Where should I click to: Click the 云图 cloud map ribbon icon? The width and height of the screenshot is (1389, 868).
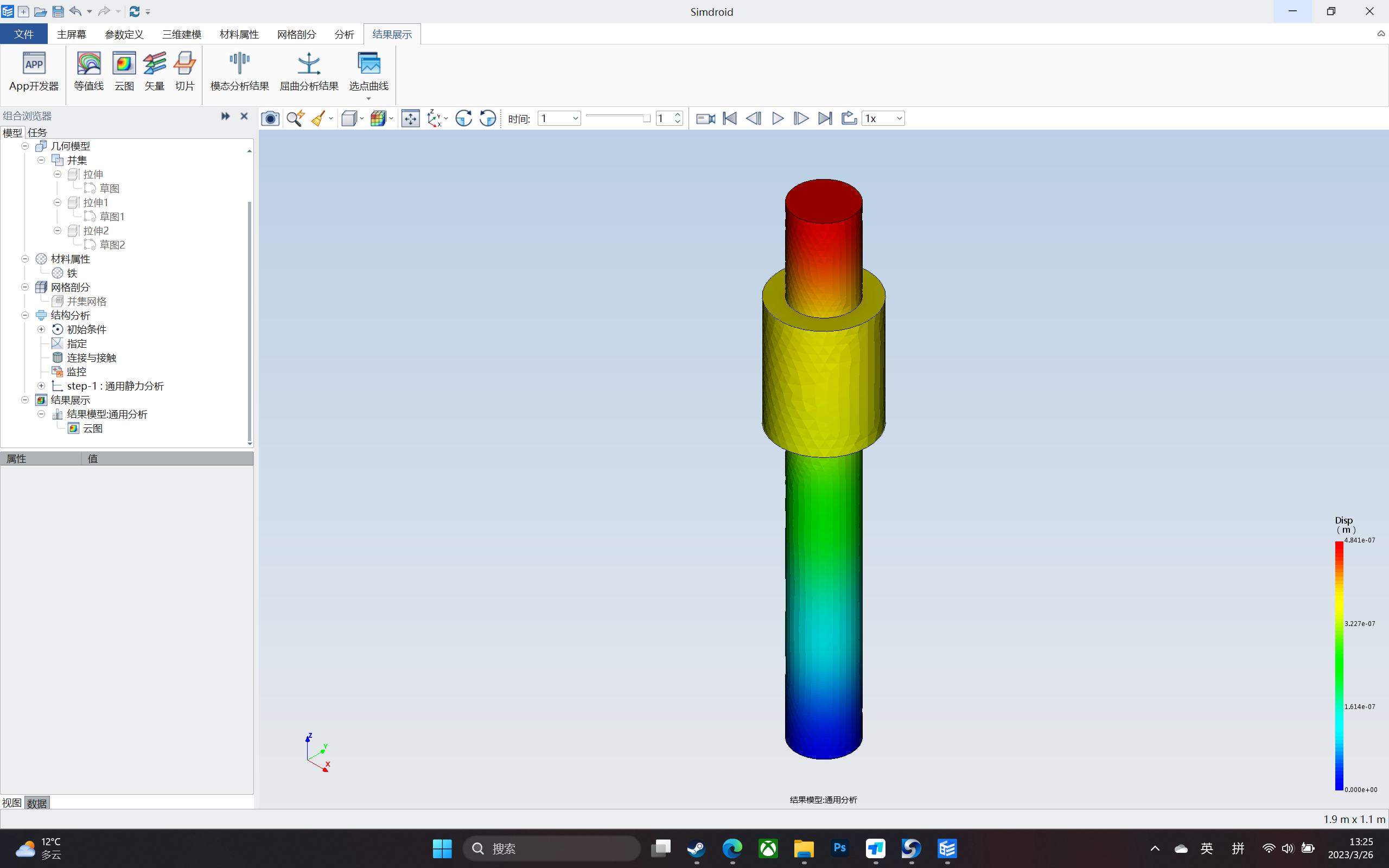pos(124,71)
